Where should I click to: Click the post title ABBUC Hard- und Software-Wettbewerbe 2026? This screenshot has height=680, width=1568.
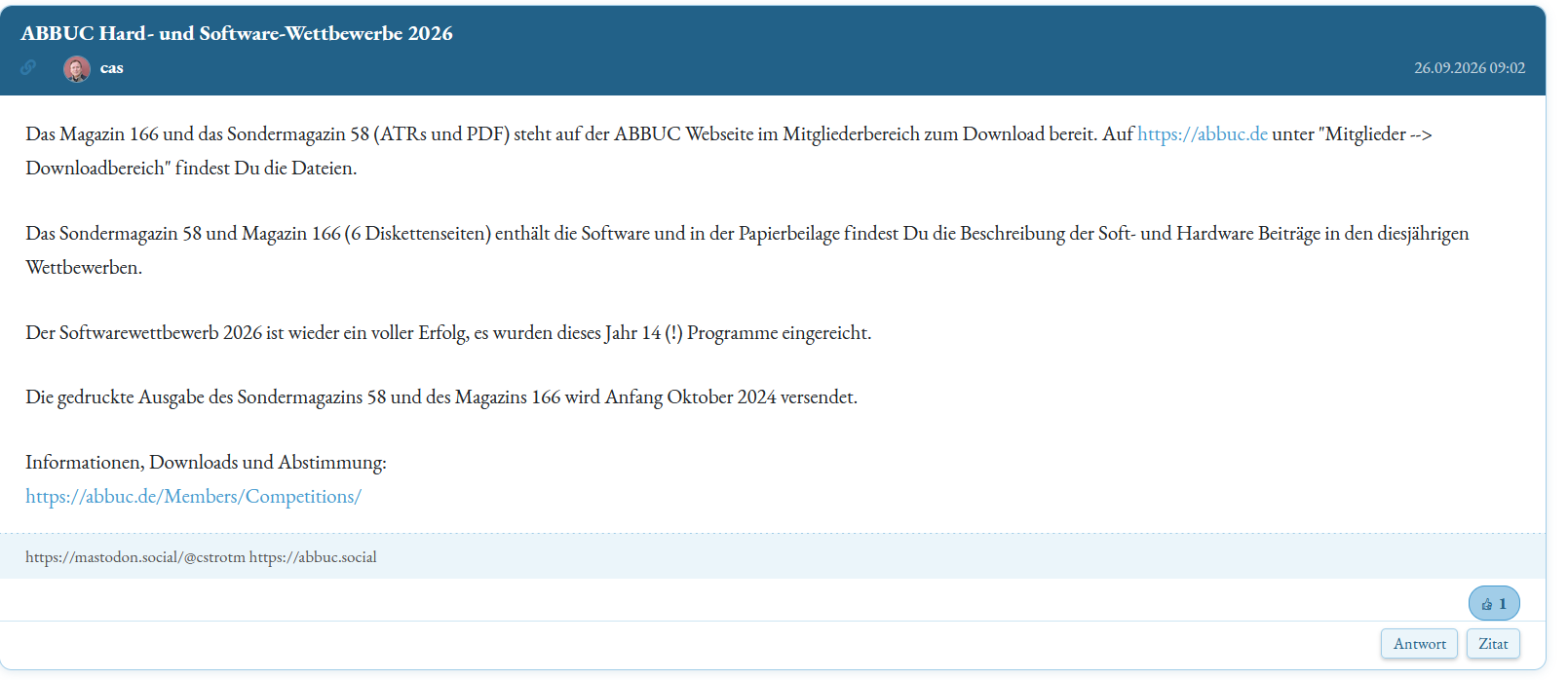click(237, 33)
